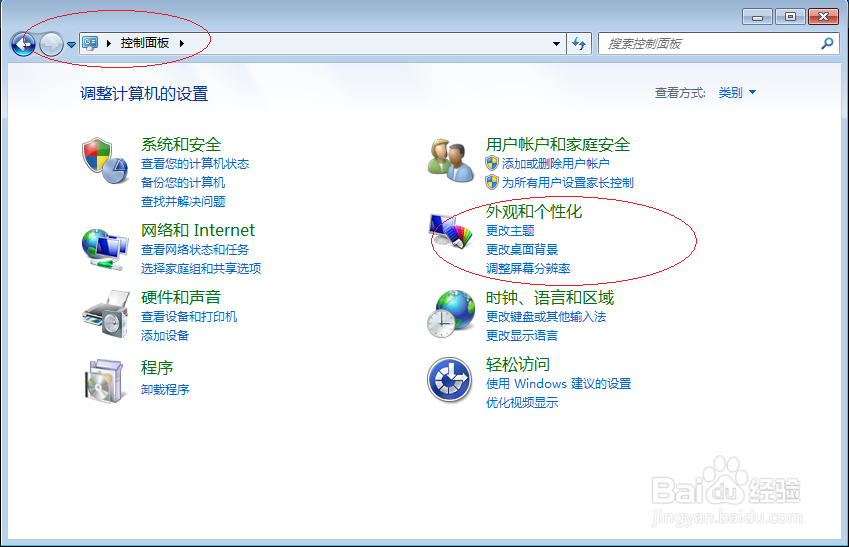Image resolution: width=849 pixels, height=547 pixels.
Task: Maximize the Control Panel window
Action: click(x=790, y=17)
